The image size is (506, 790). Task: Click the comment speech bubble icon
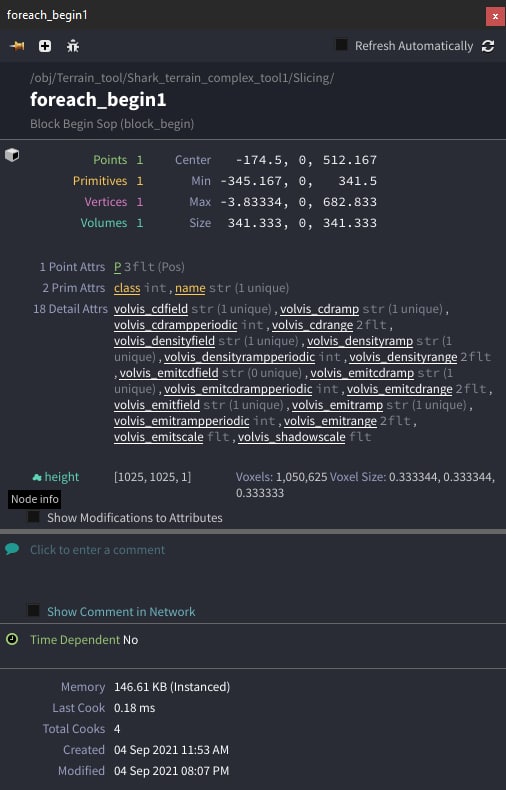12,549
